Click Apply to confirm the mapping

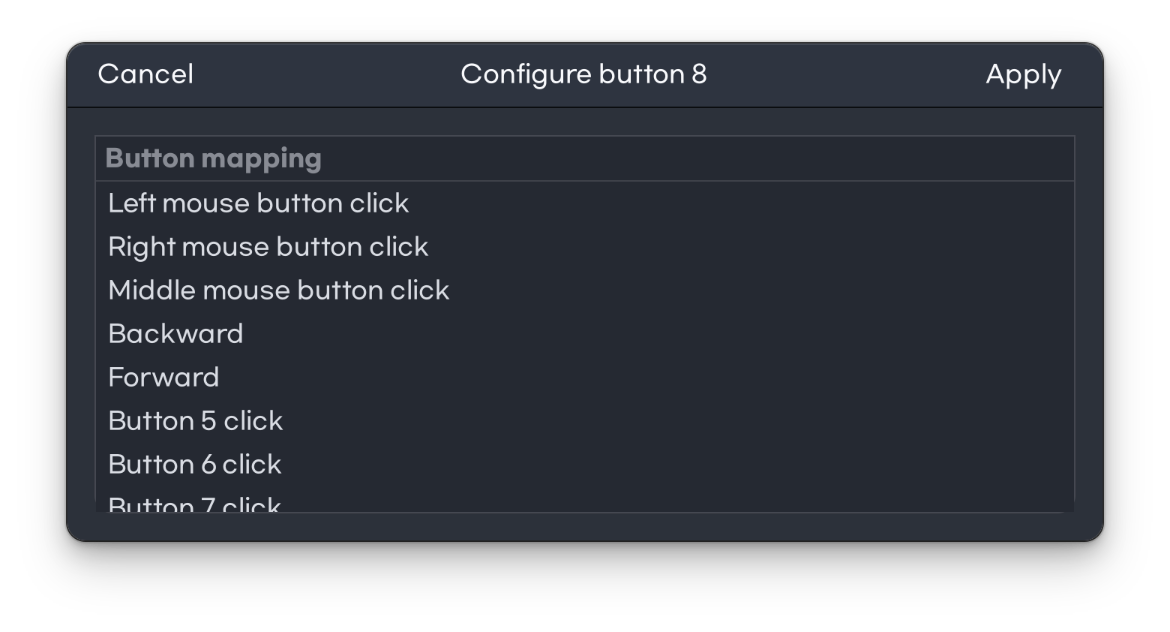[x=1023, y=75]
